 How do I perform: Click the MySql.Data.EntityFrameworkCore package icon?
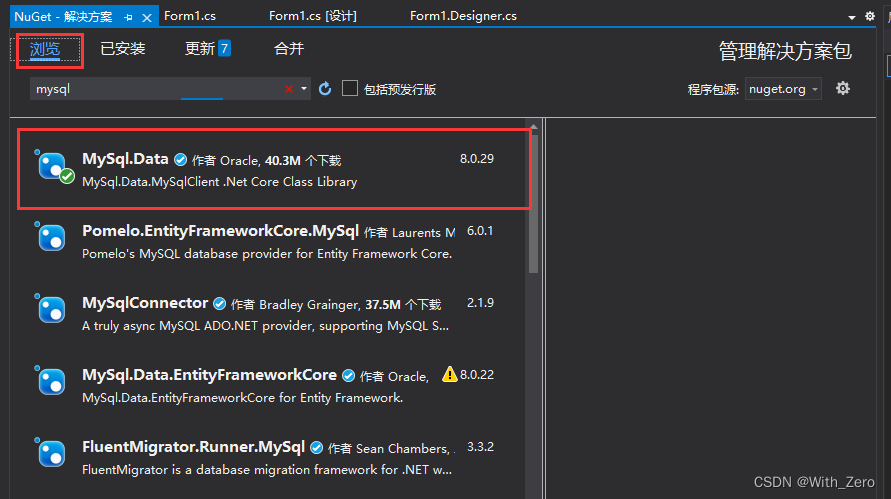click(x=51, y=381)
